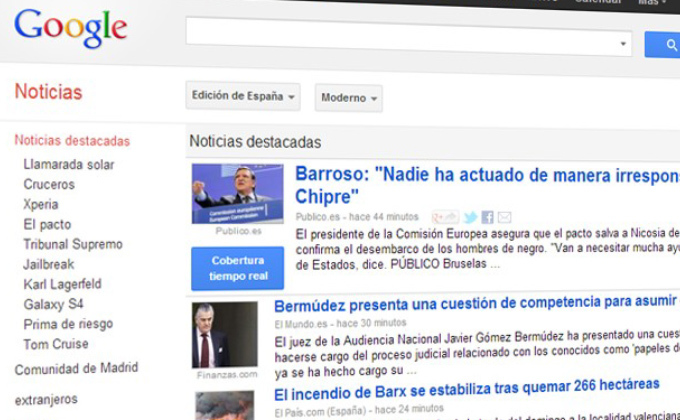Screen dimensions: 680x420
Task: Open the search box dropdown arrow
Action: [x=623, y=43]
